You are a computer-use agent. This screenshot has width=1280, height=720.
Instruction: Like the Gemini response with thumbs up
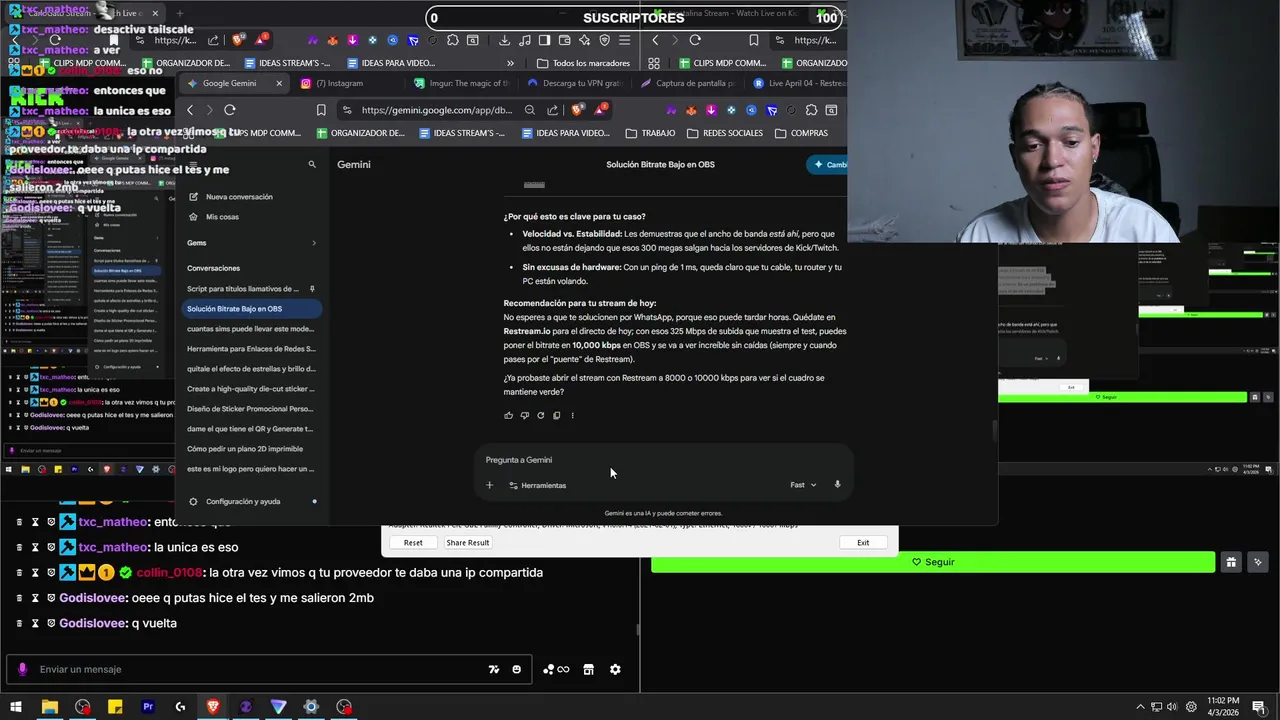(x=509, y=415)
